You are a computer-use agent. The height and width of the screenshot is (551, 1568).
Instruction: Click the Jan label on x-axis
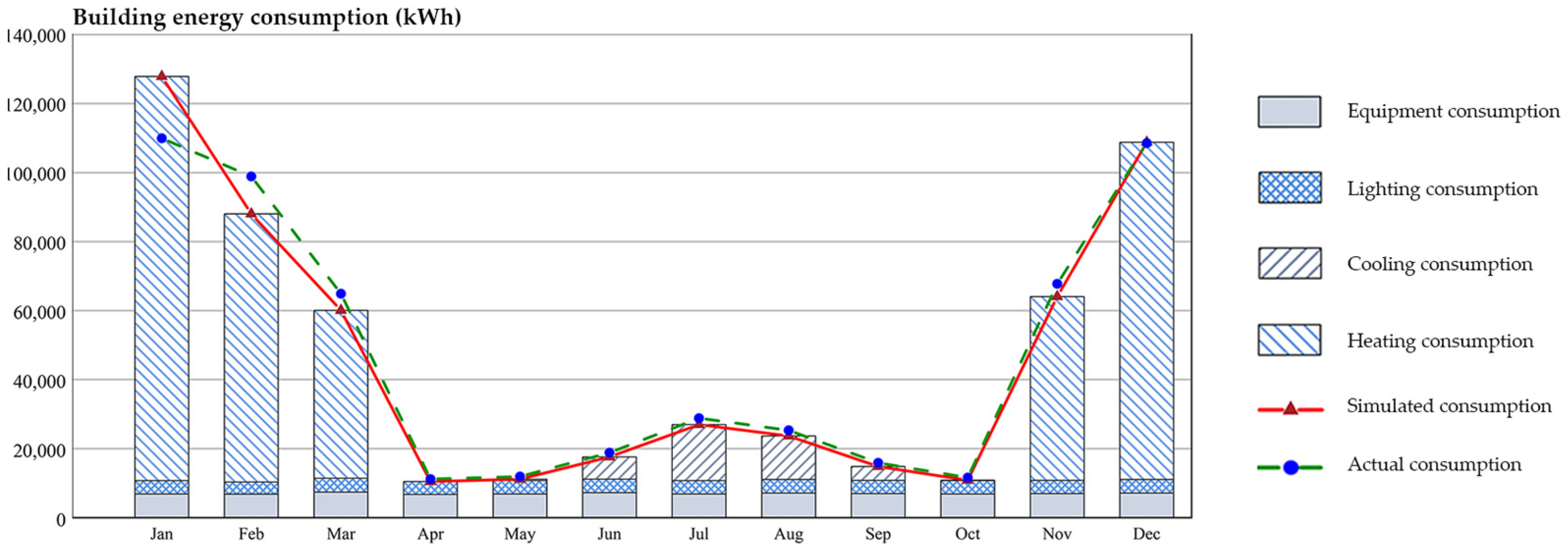click(x=161, y=534)
